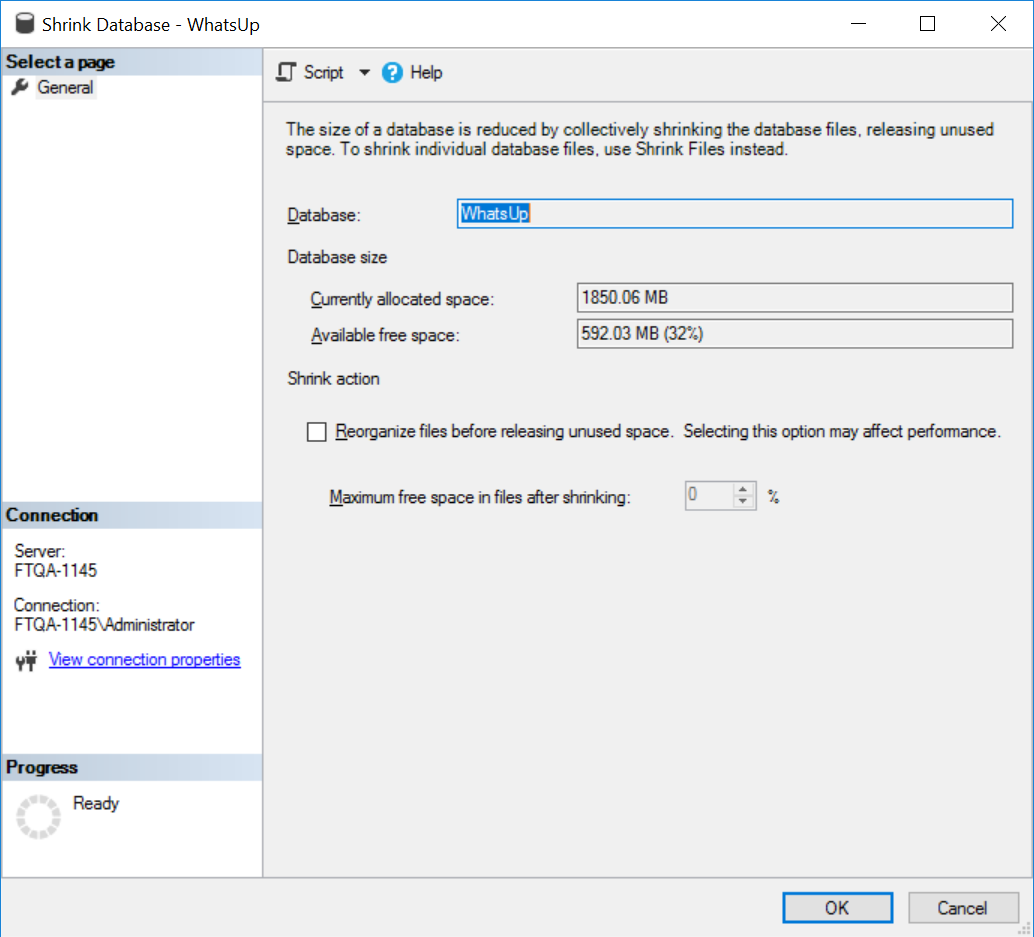Click the plug icon beside View connection properties
This screenshot has width=1034, height=937.
click(27, 660)
